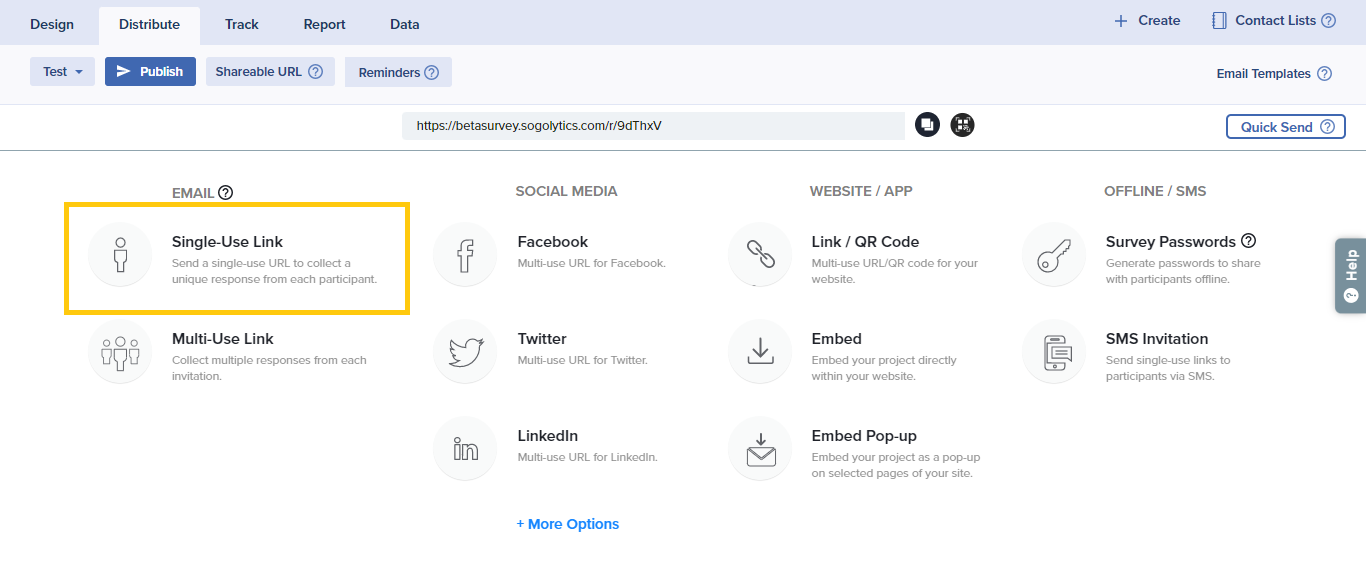The width and height of the screenshot is (1366, 569).
Task: Open the QR code icon beside URL
Action: [x=962, y=125]
